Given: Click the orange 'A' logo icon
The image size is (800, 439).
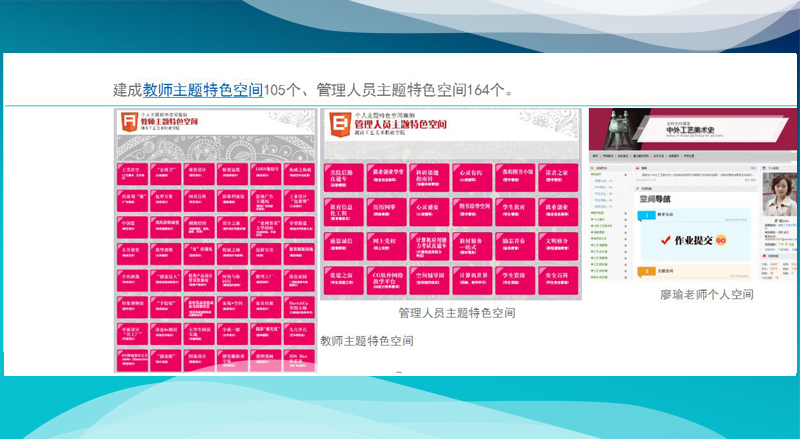Looking at the screenshot, I should click(x=128, y=123).
